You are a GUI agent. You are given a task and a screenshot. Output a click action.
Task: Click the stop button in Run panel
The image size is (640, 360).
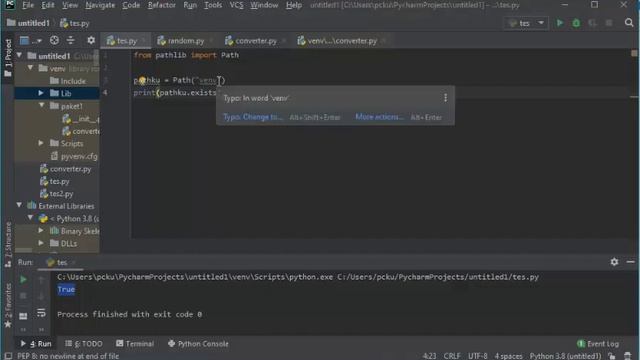coord(23,296)
